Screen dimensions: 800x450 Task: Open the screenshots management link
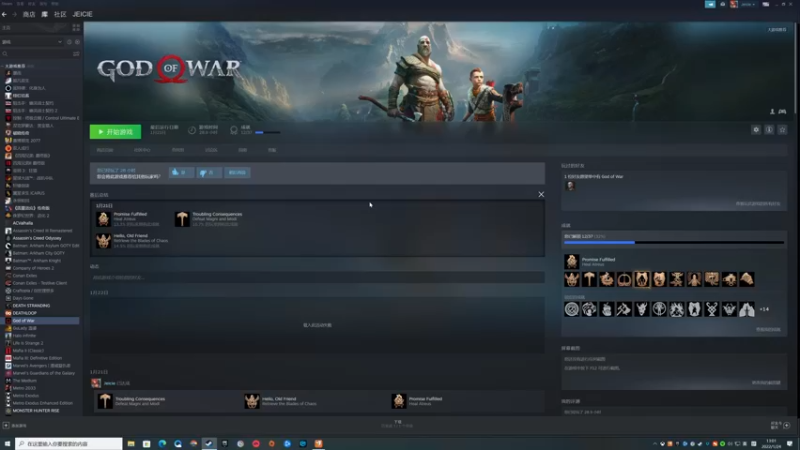(766, 383)
